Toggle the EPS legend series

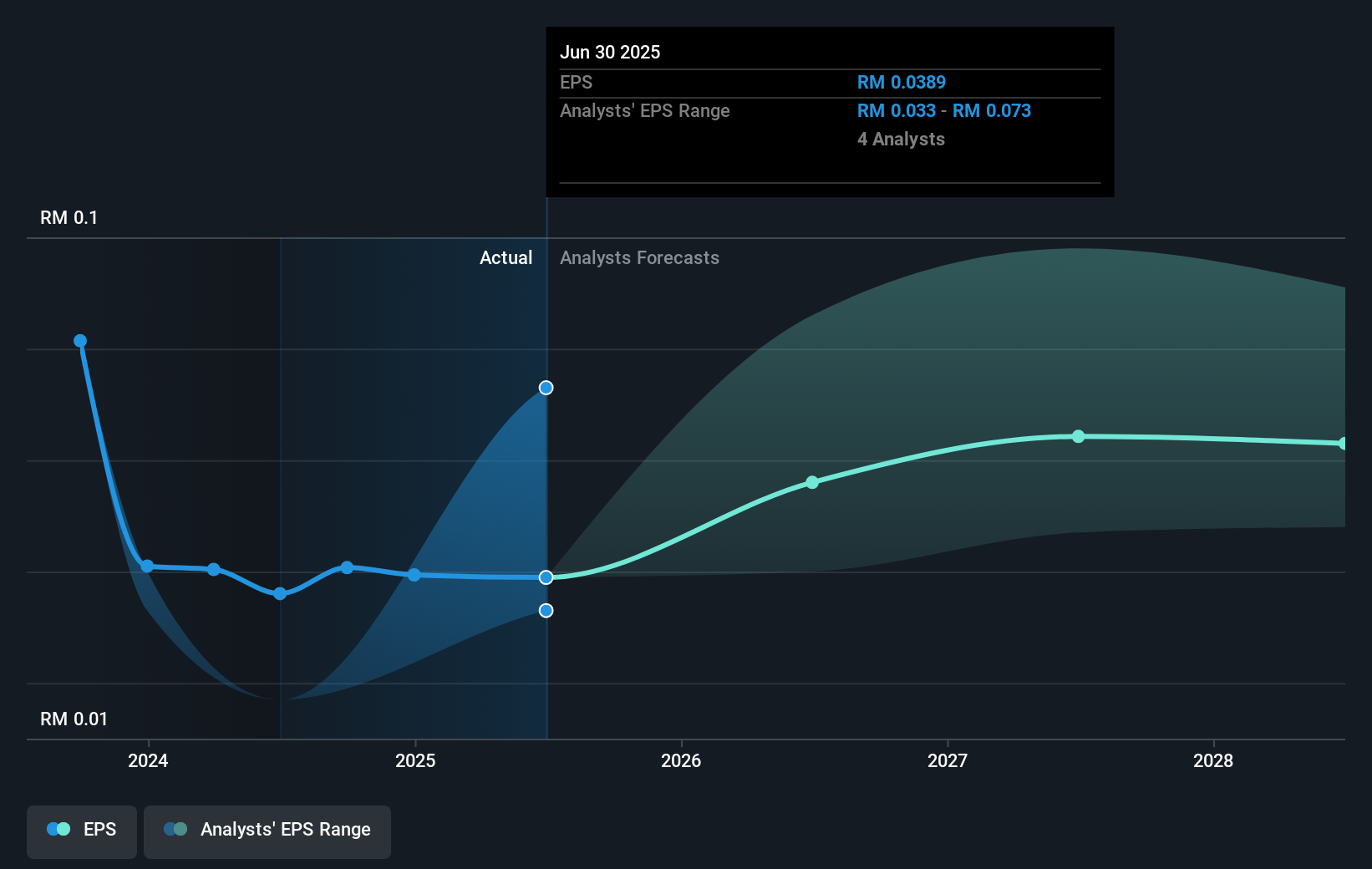click(82, 831)
